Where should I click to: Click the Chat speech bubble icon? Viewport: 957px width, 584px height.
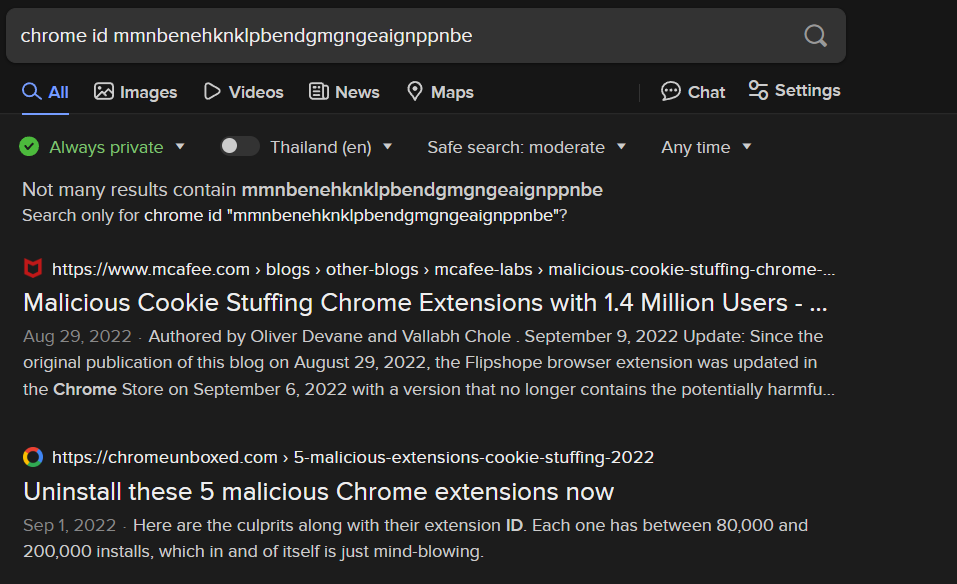(x=670, y=91)
